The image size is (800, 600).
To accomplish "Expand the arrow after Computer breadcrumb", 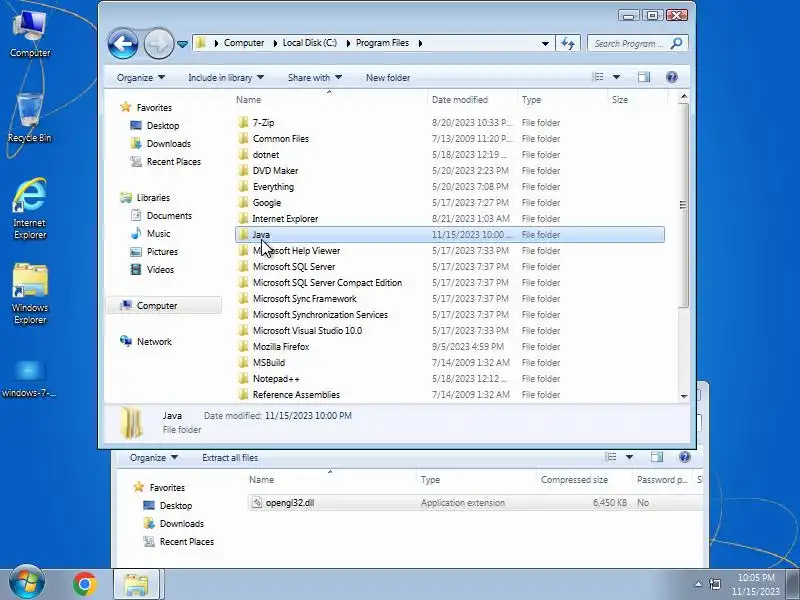I will tap(275, 43).
